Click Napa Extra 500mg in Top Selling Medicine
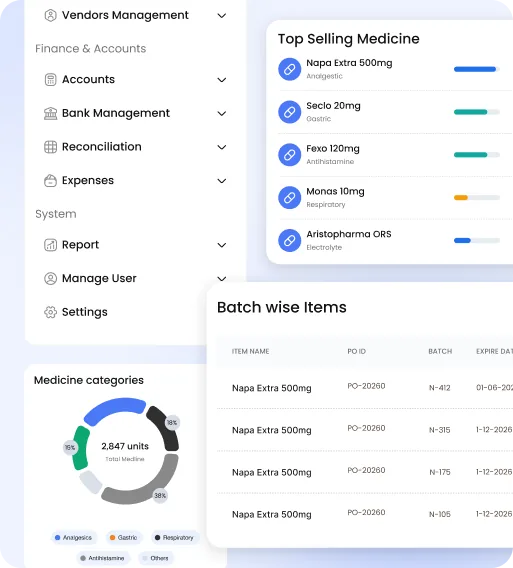513x568 pixels. [x=349, y=63]
